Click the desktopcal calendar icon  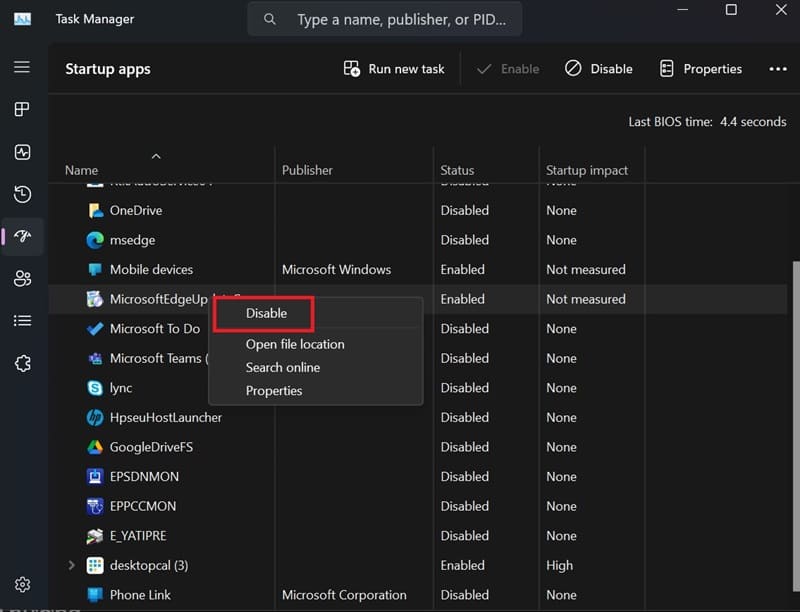coord(95,565)
